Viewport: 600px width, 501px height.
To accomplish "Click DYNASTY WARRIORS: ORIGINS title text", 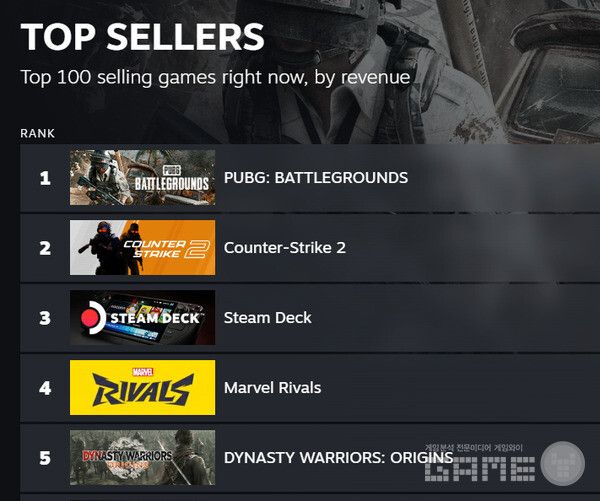I will (338, 458).
